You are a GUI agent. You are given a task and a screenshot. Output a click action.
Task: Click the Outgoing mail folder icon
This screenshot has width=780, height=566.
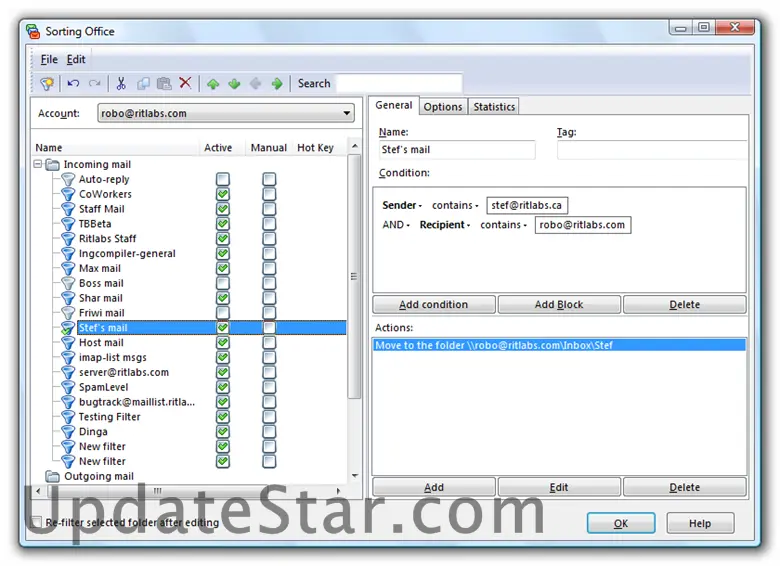click(53, 476)
